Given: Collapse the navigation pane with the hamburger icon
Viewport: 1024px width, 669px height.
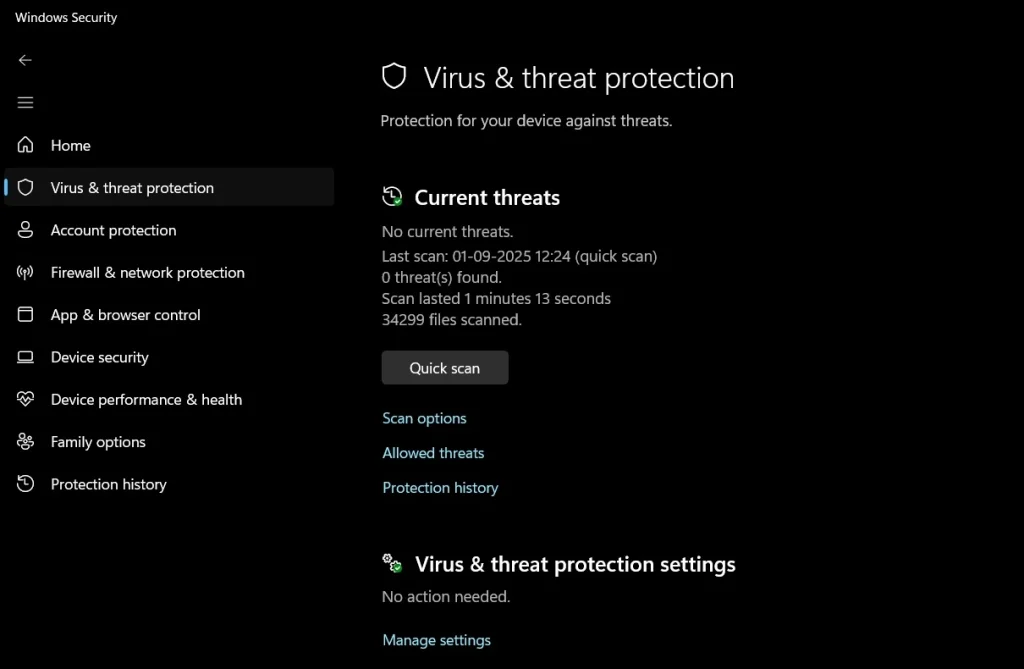Looking at the screenshot, I should coord(25,101).
